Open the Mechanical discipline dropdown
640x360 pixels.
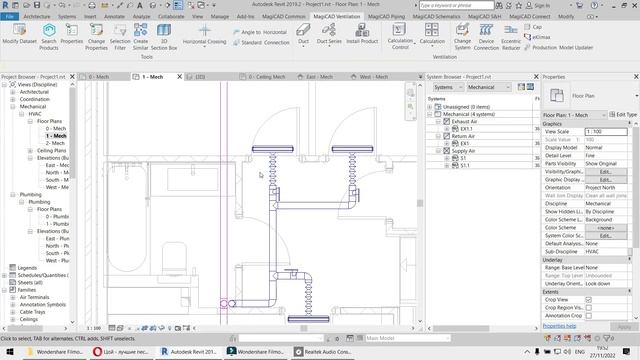coord(489,87)
